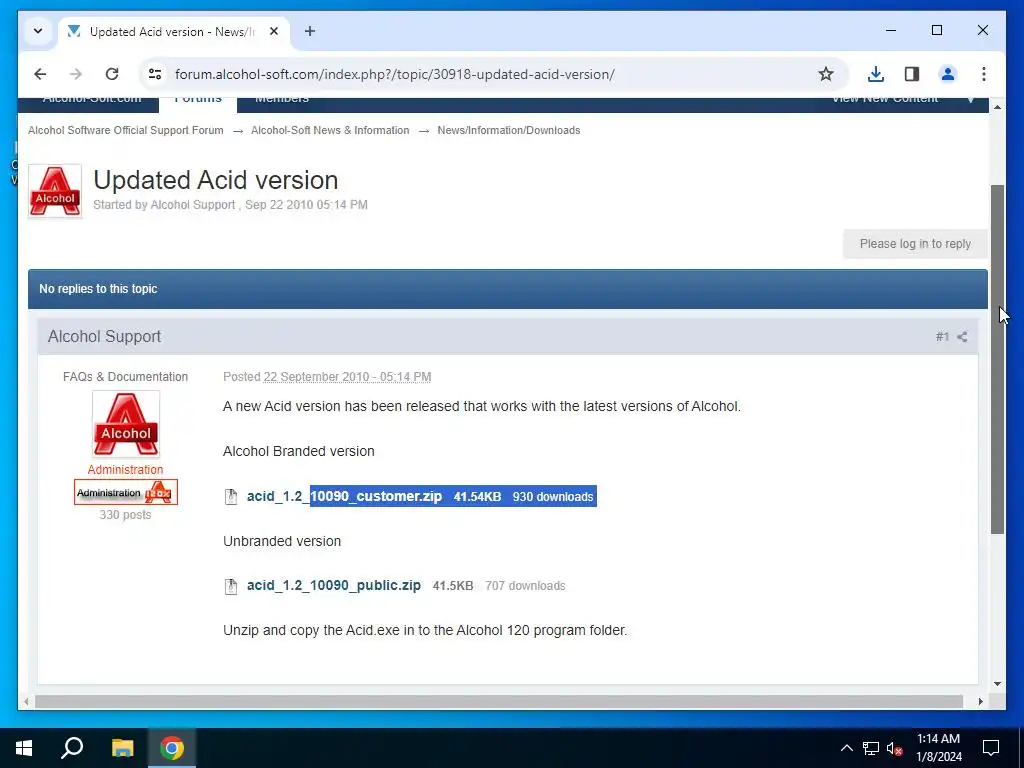Click the Chrome taskbar icon

pos(172,748)
